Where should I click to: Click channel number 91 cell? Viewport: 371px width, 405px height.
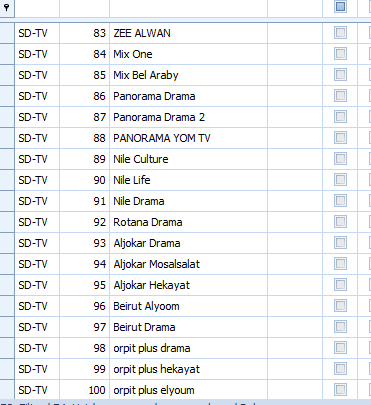(x=84, y=201)
